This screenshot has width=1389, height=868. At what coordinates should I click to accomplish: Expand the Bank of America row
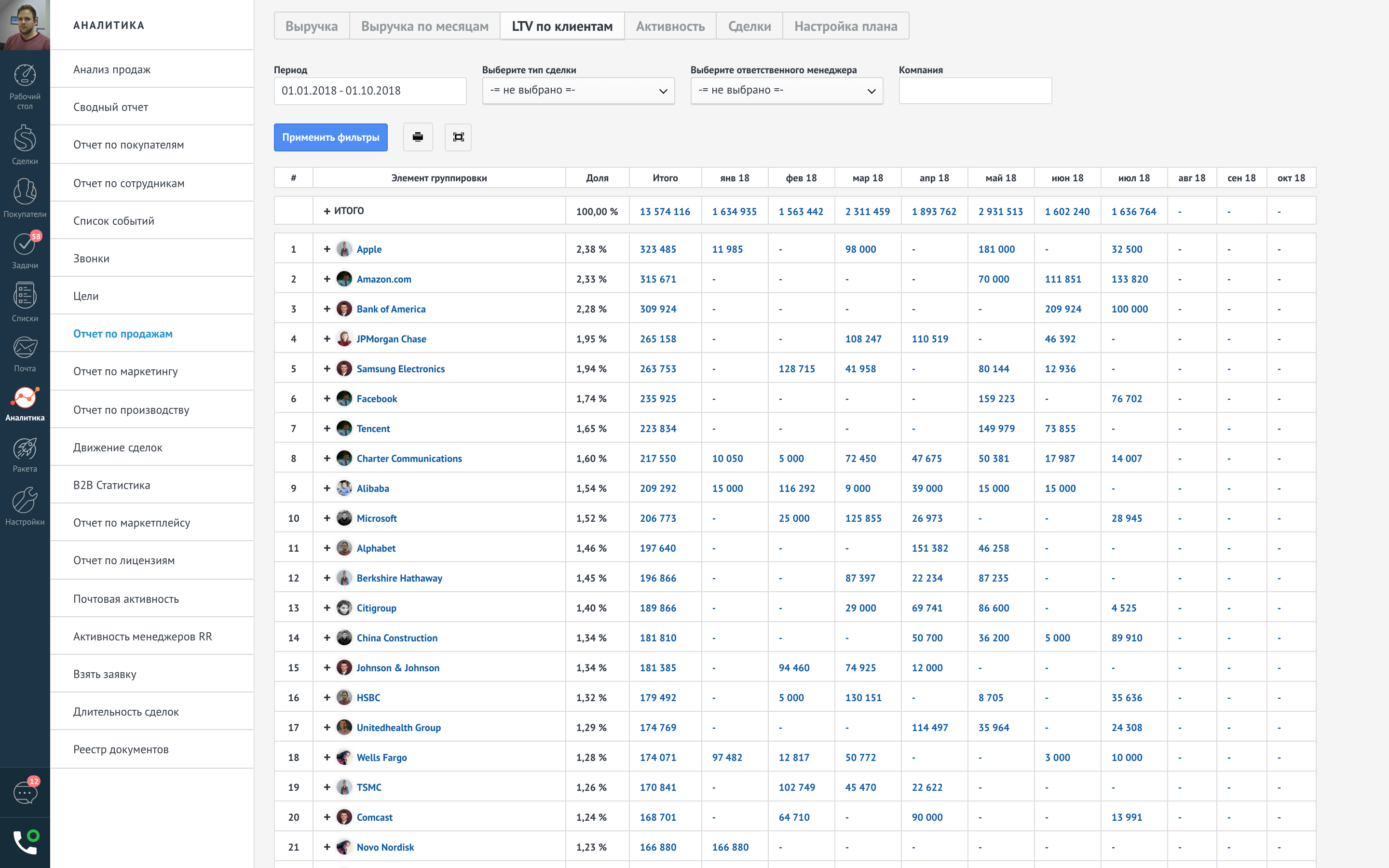coord(327,309)
